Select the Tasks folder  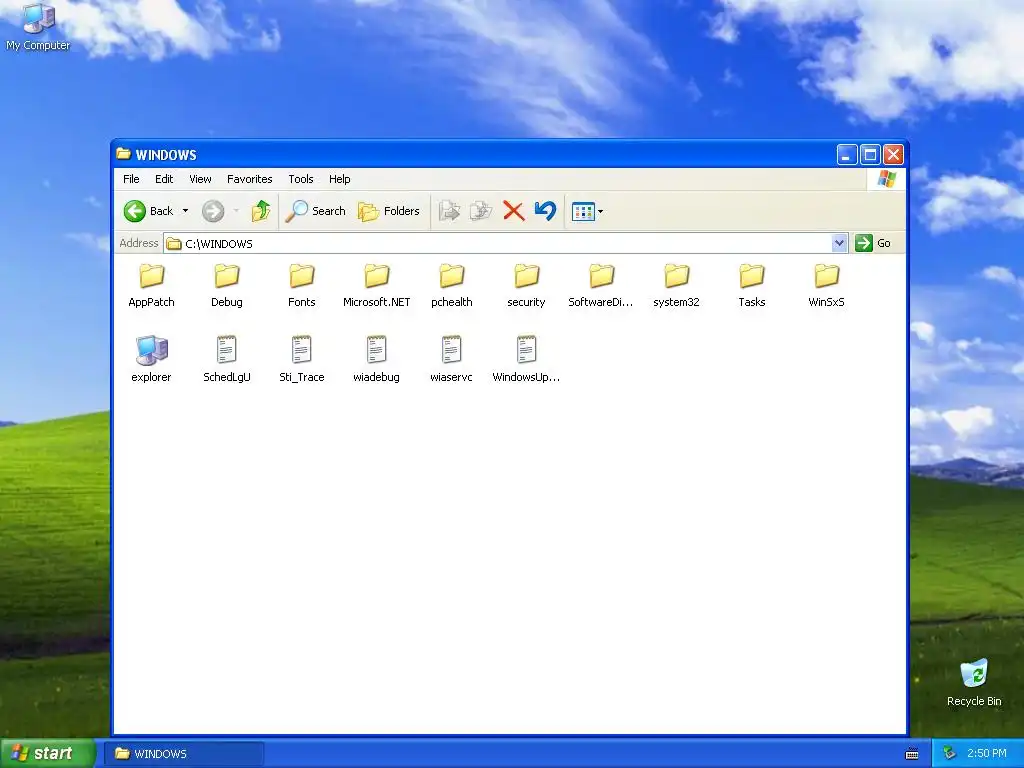click(x=752, y=285)
